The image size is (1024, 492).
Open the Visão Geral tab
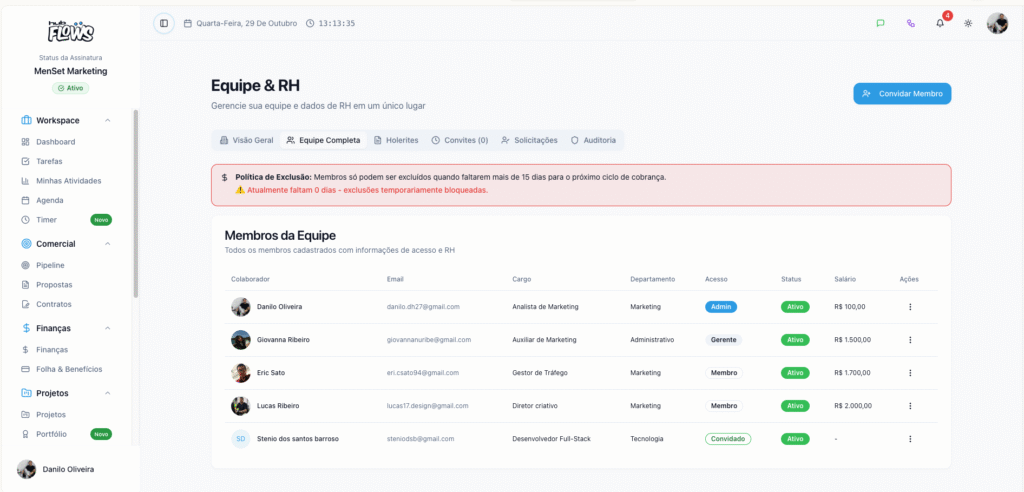pos(246,140)
